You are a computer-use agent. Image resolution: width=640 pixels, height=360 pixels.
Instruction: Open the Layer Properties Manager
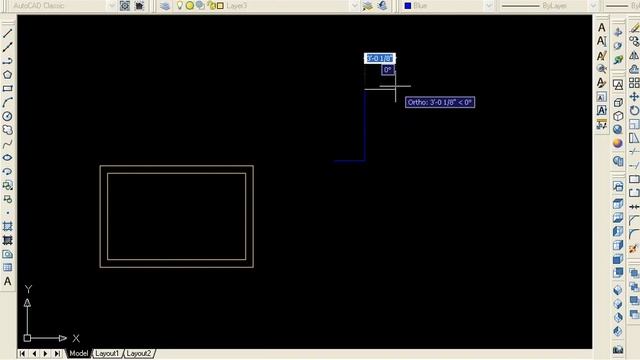[x=165, y=6]
